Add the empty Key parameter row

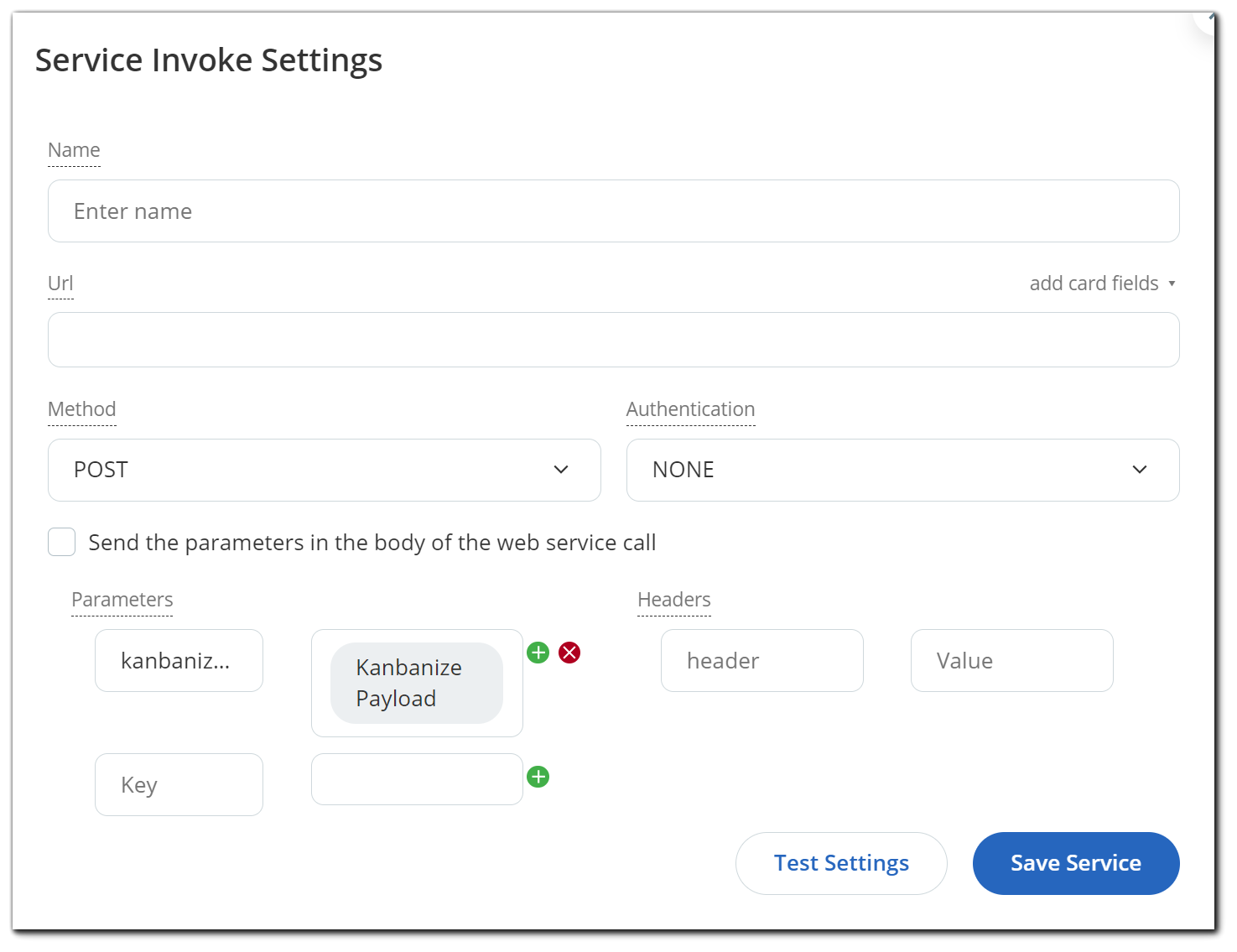[538, 777]
